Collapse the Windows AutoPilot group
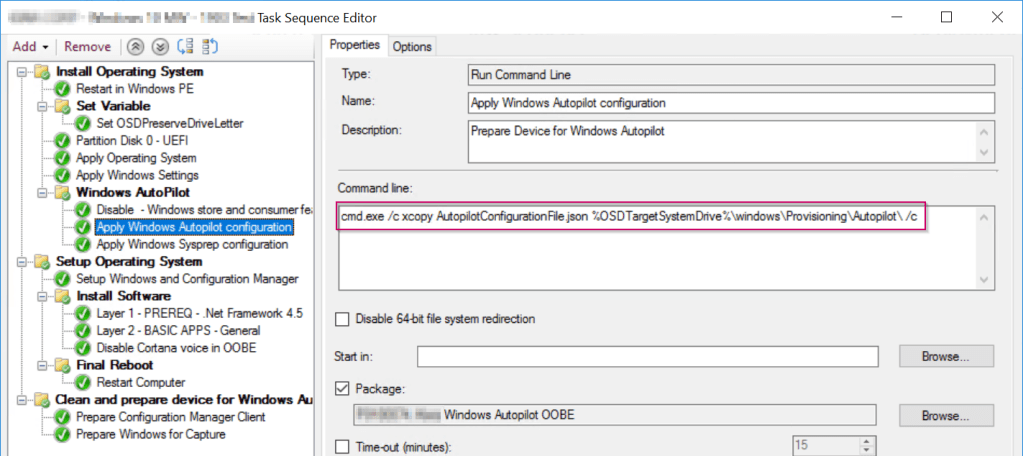Viewport: 1023px width, 456px height. pyautogui.click(x=43, y=192)
